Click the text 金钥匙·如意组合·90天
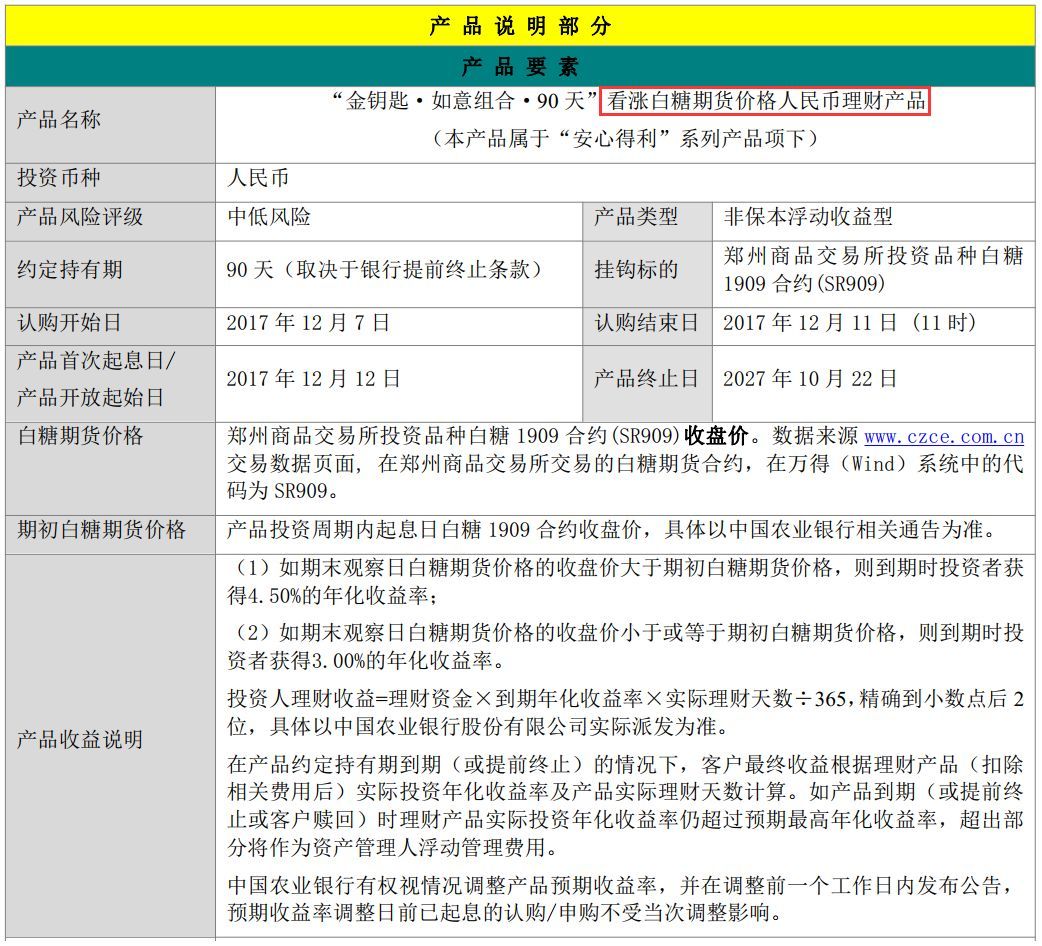 click(465, 101)
